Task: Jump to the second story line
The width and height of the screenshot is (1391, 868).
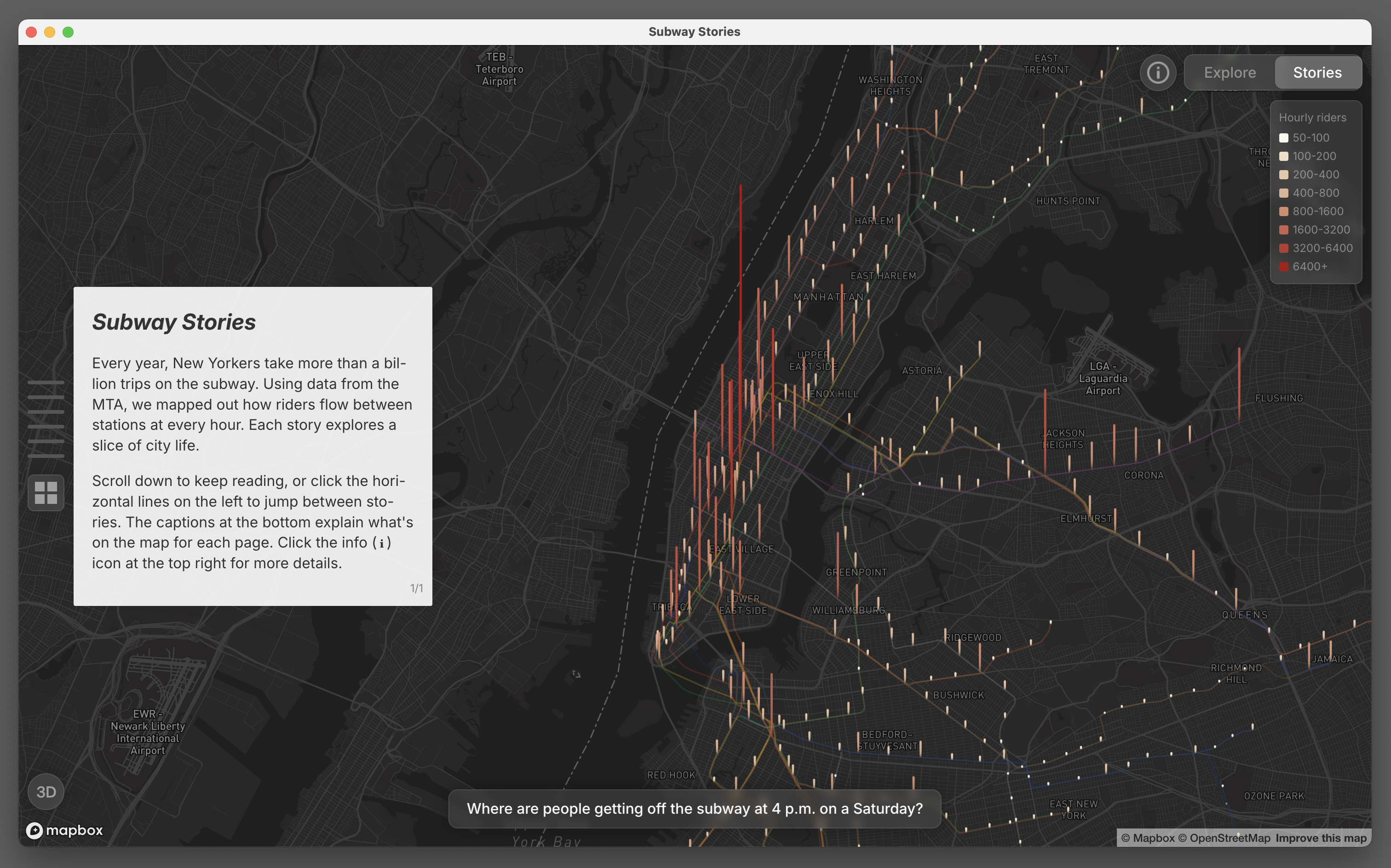Action: pyautogui.click(x=46, y=397)
